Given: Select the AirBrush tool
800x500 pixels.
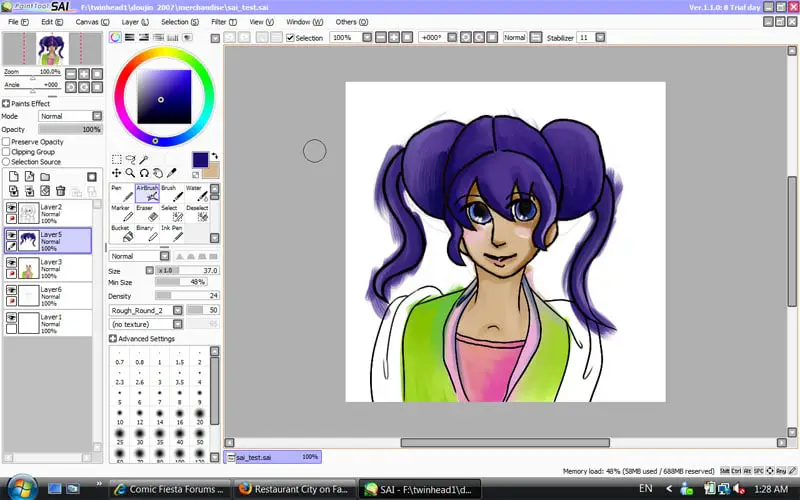Looking at the screenshot, I should [147, 193].
